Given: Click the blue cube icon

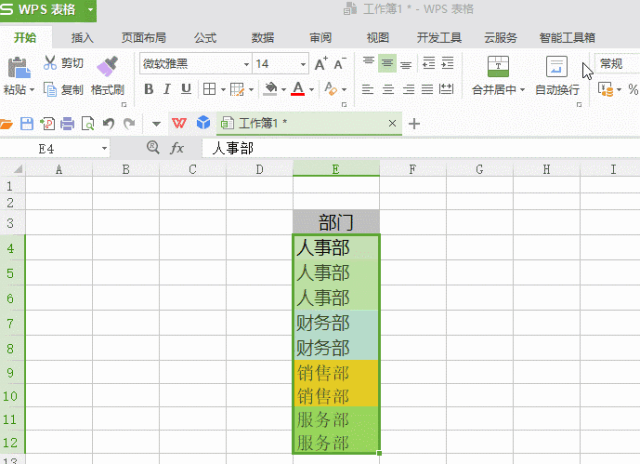Looking at the screenshot, I should pyautogui.click(x=203, y=122).
